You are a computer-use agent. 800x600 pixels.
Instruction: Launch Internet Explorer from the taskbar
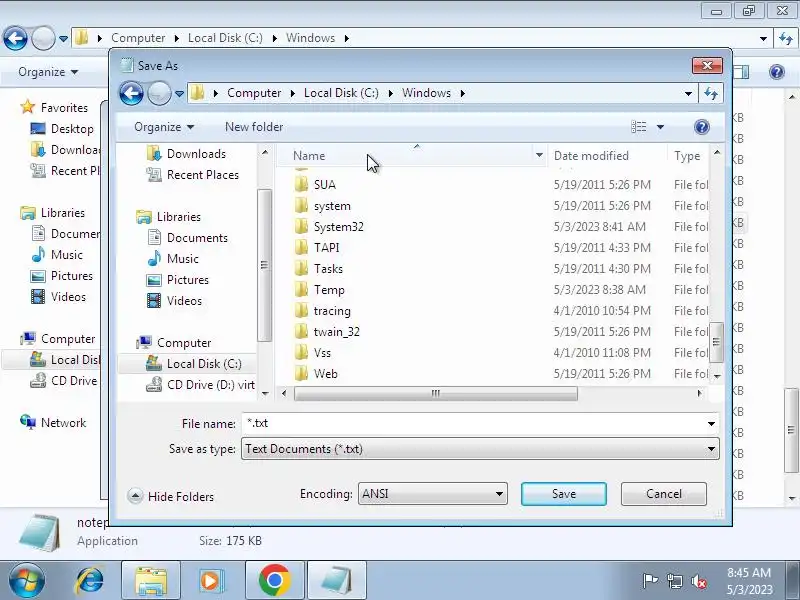point(89,580)
